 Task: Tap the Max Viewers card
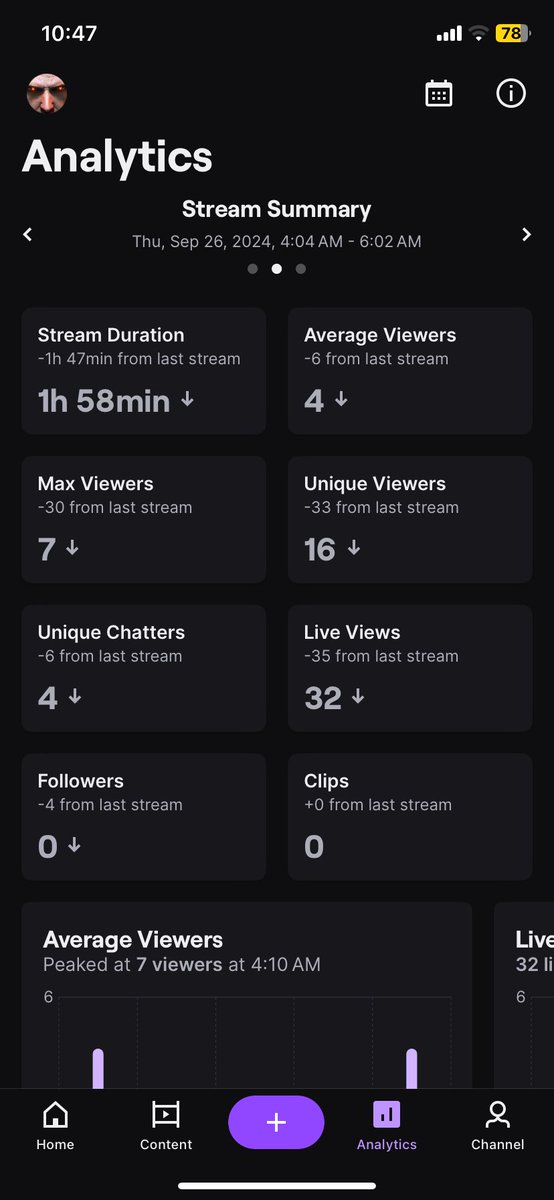coord(144,520)
